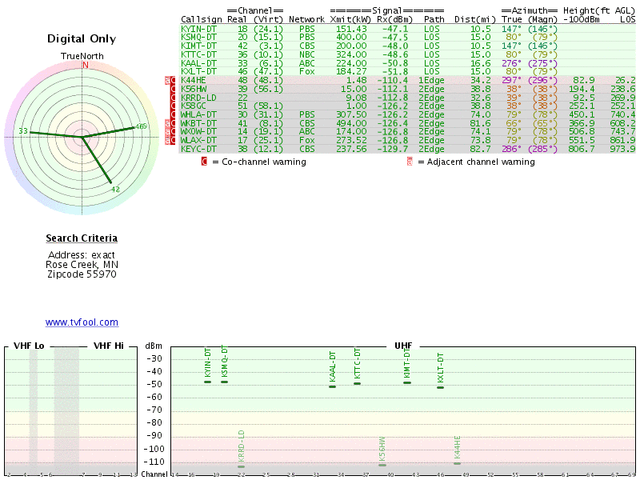Image resolution: width=640 pixels, height=480 pixels.
Task: Click callsign WXOW-DT in the table
Action: click(199, 132)
